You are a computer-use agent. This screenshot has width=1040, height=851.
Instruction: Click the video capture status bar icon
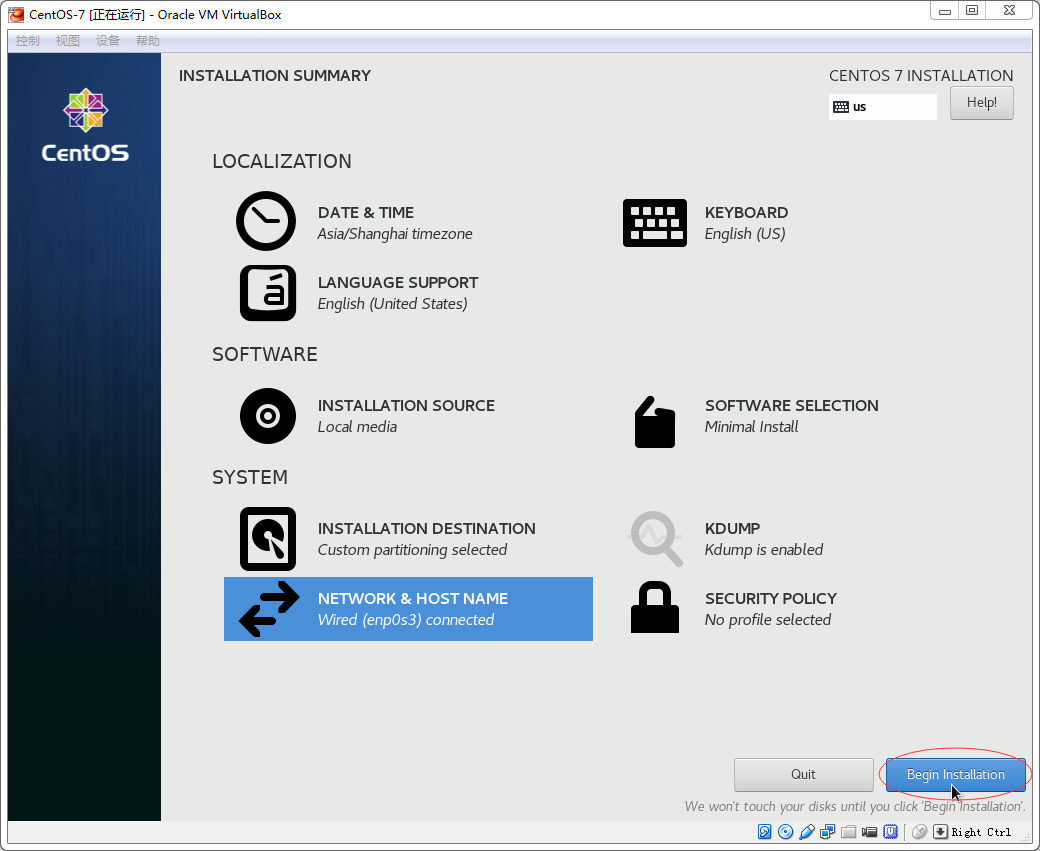[x=870, y=832]
